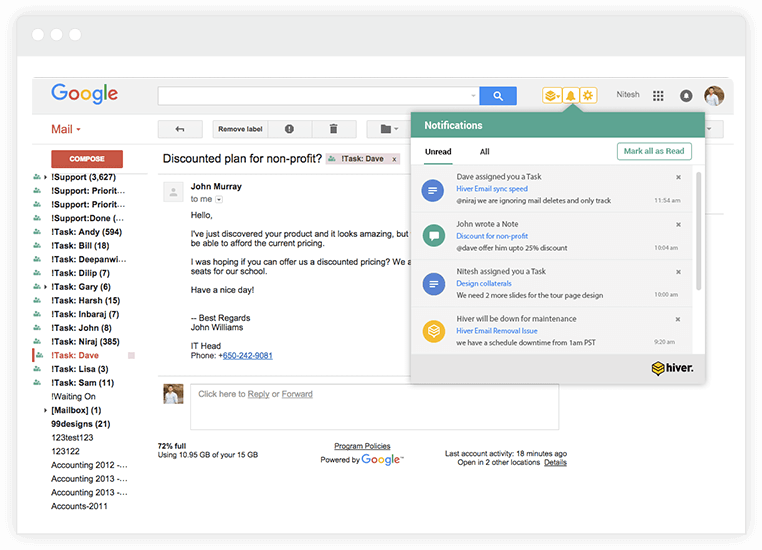Open !Task: Niraj (385) label

(x=85, y=342)
